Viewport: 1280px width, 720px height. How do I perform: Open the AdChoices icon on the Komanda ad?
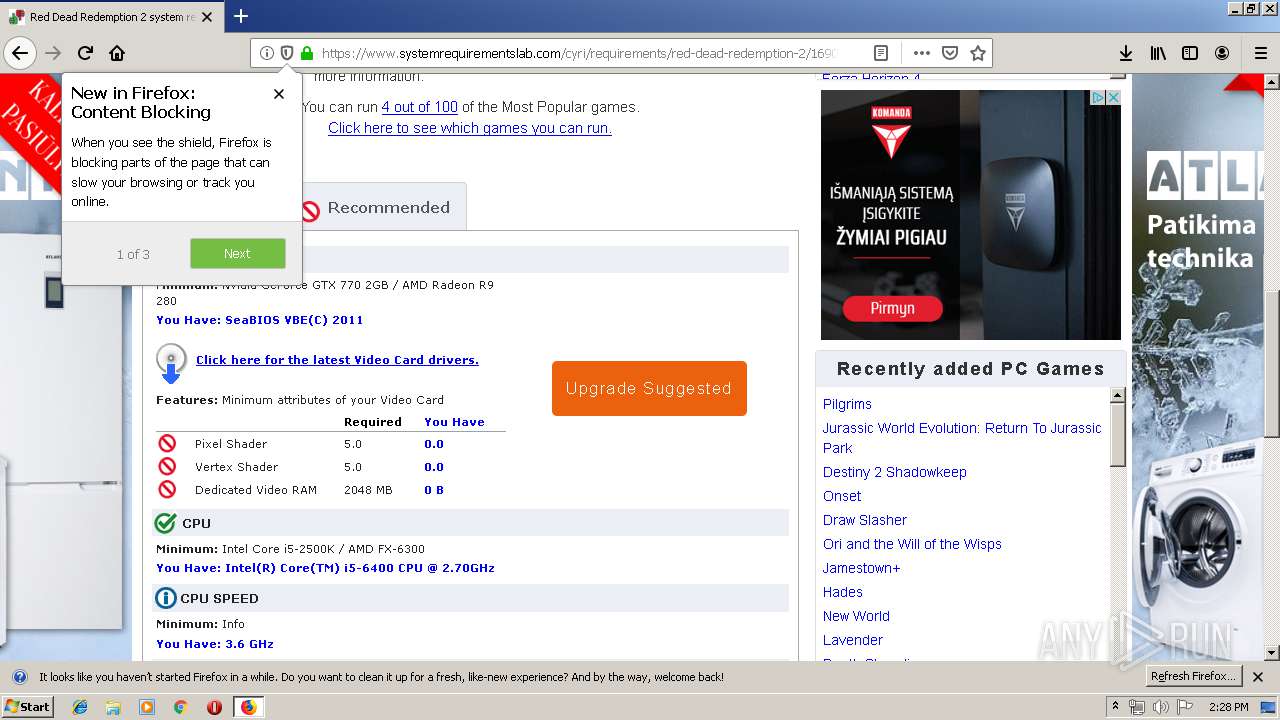pyautogui.click(x=1097, y=98)
